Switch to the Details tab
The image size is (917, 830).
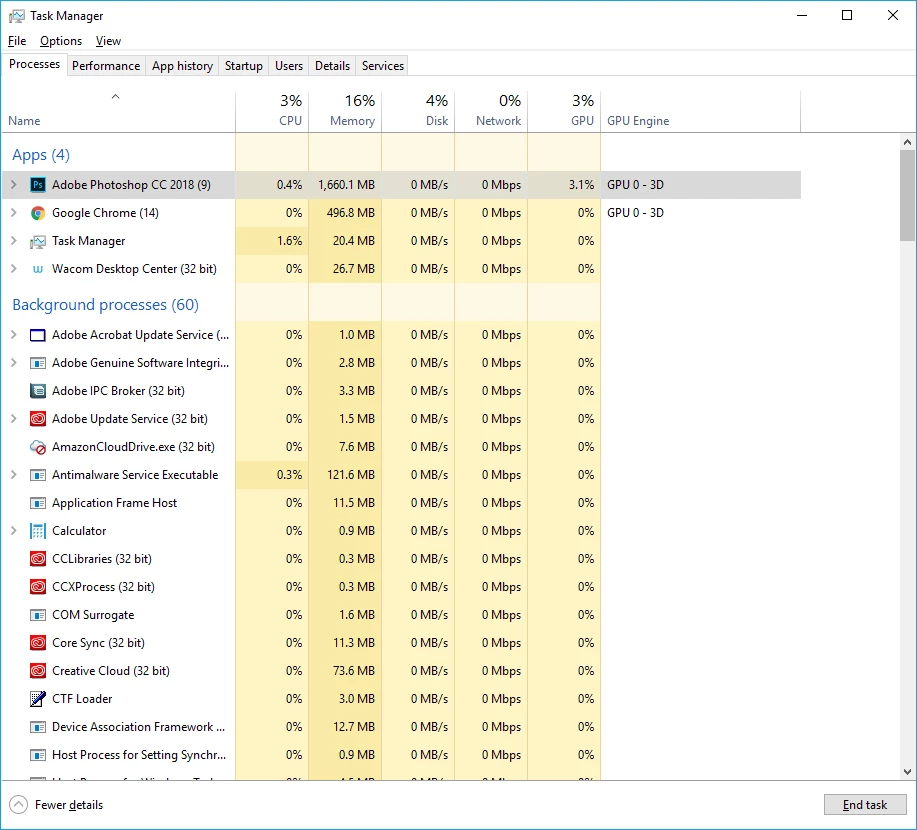point(332,66)
